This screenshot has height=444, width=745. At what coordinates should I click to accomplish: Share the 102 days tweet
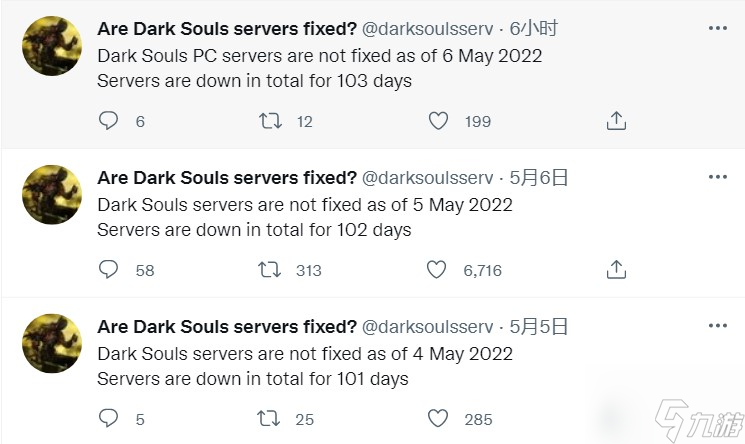click(x=616, y=270)
